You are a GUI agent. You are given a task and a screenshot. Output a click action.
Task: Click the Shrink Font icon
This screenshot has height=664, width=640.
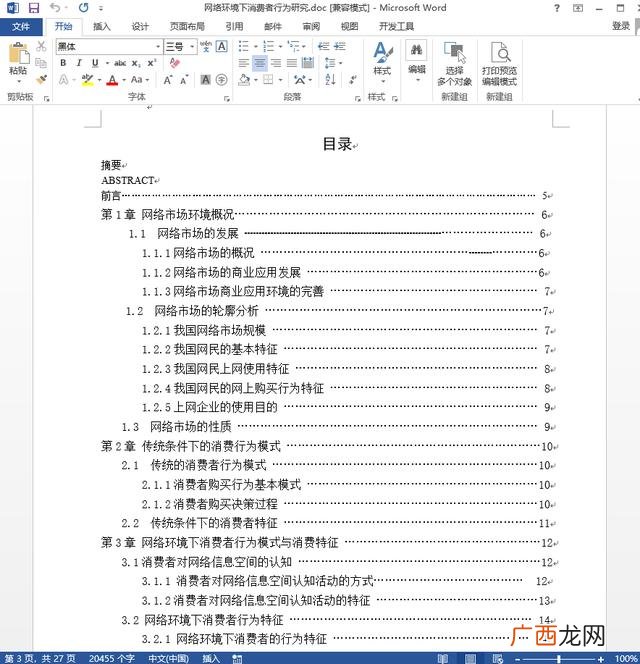184,80
